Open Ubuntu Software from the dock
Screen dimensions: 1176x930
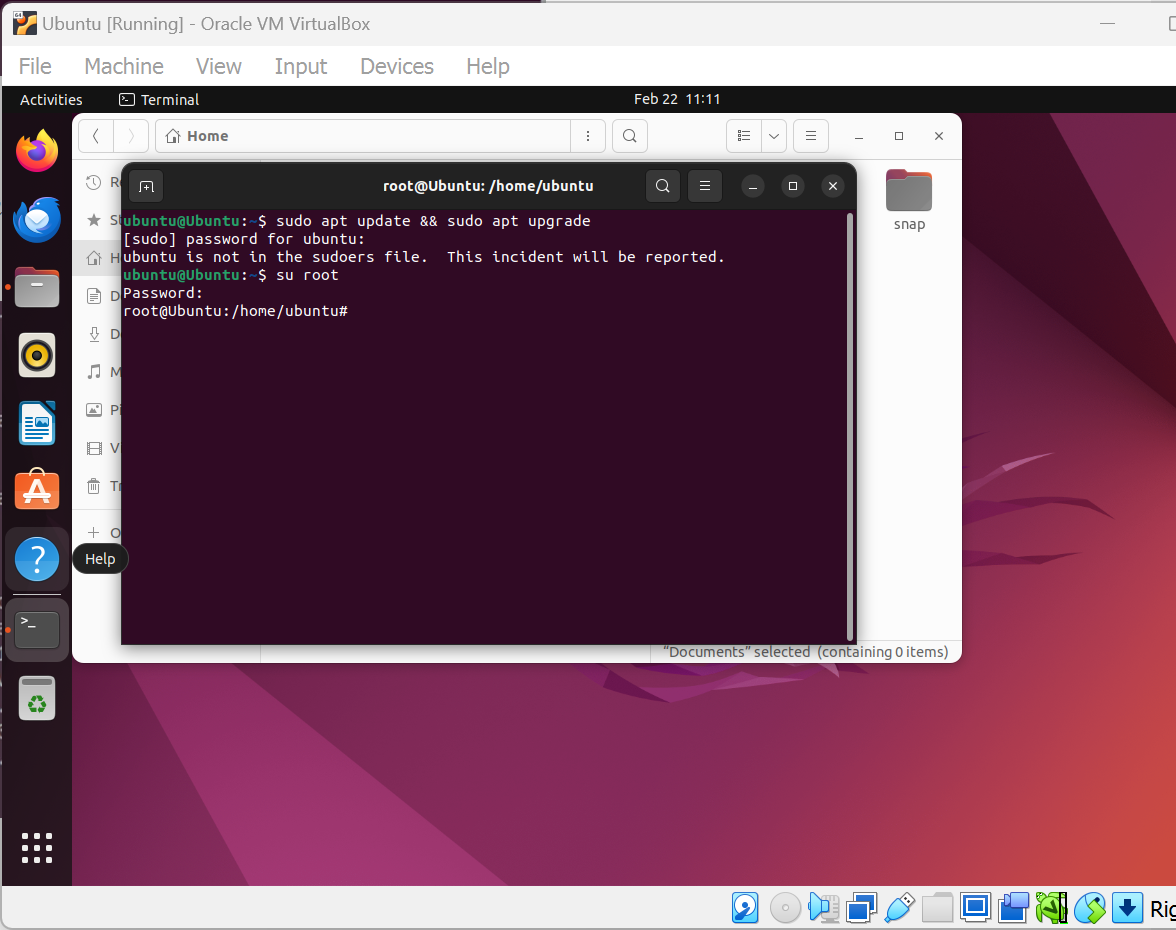37,490
